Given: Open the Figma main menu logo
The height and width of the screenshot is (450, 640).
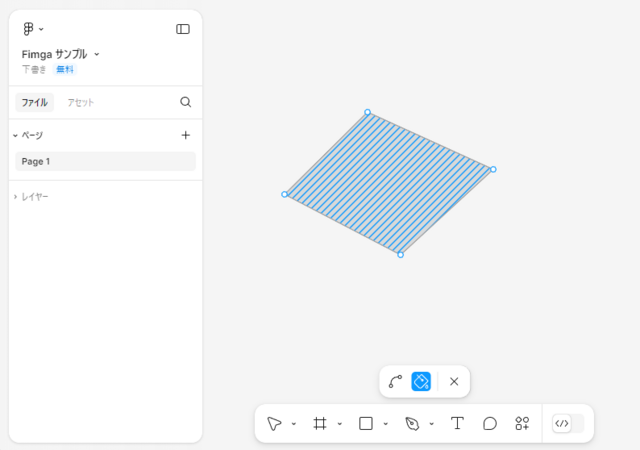Looking at the screenshot, I should point(29,29).
